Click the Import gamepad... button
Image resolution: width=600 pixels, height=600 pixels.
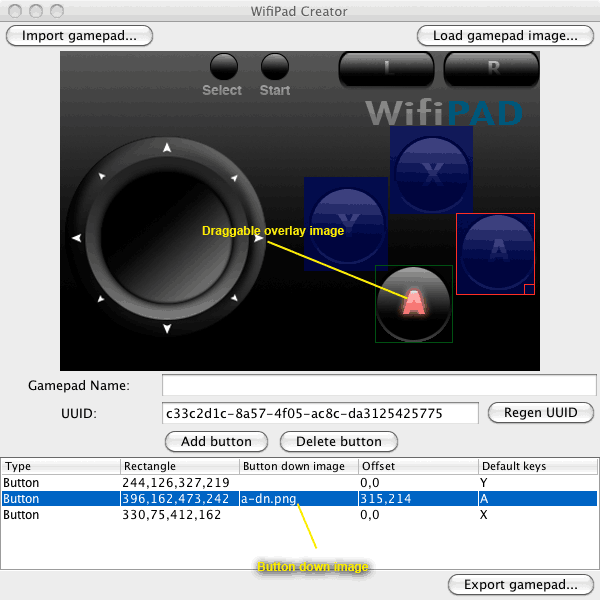point(79,36)
